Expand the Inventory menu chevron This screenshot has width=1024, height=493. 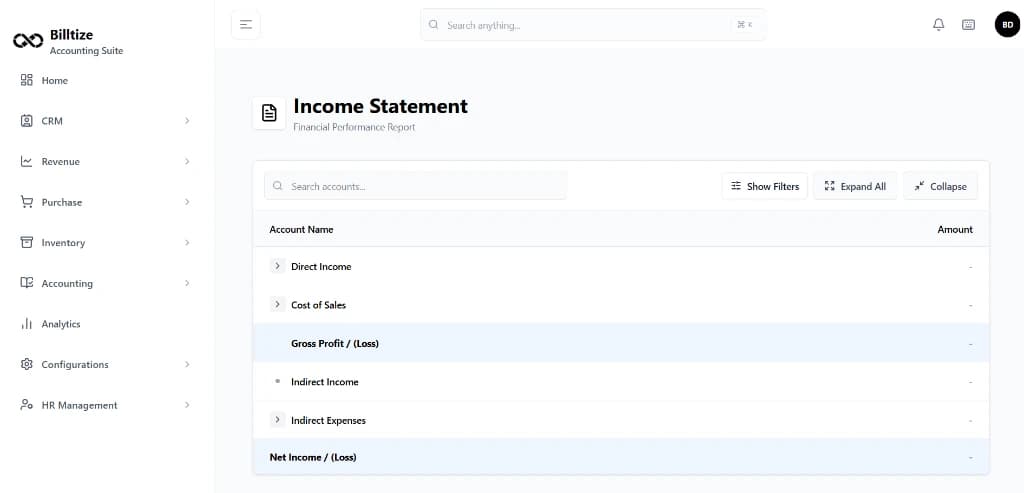click(x=187, y=242)
